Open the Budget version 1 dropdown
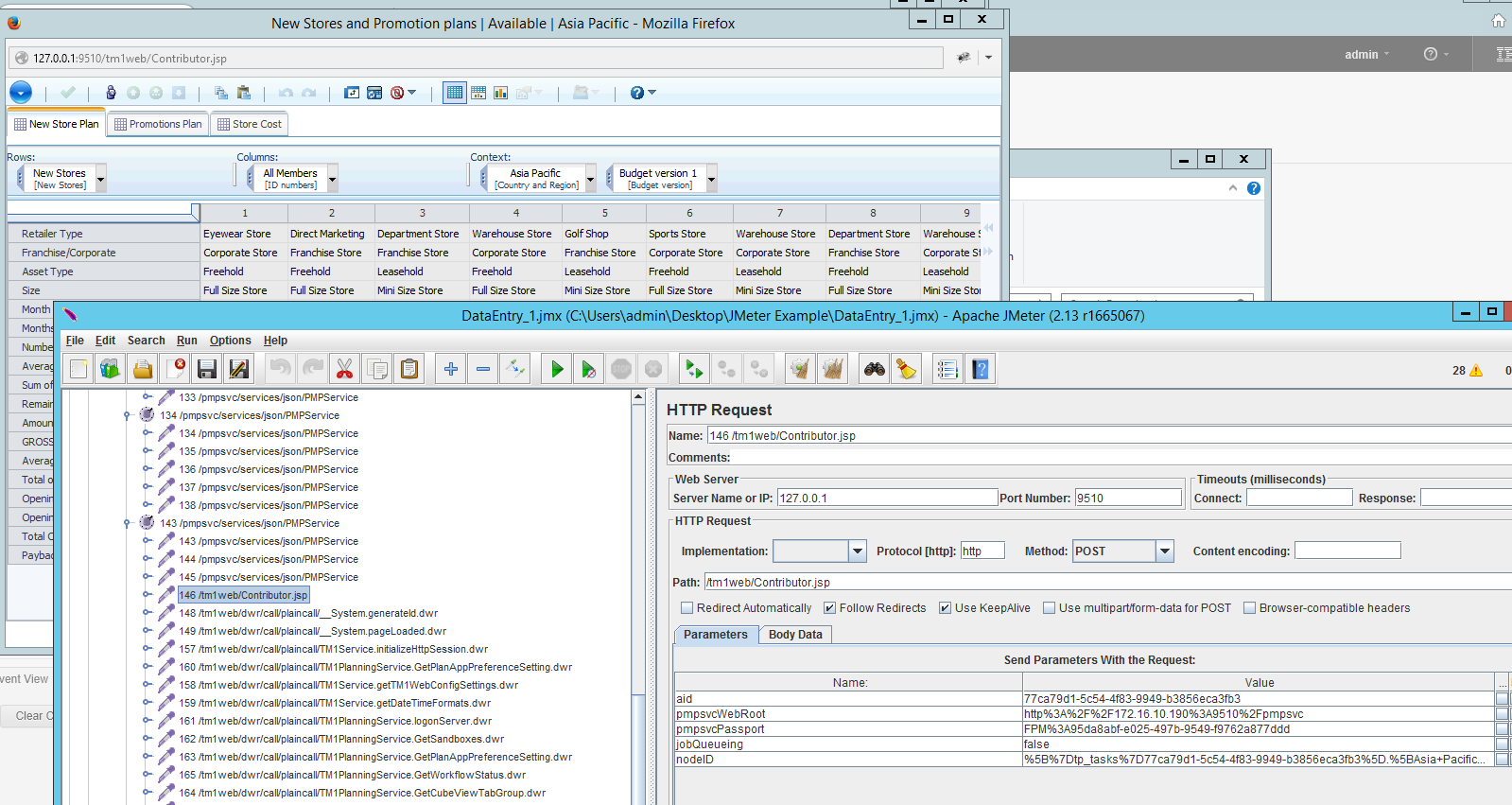Image resolution: width=1512 pixels, height=805 pixels. [711, 178]
